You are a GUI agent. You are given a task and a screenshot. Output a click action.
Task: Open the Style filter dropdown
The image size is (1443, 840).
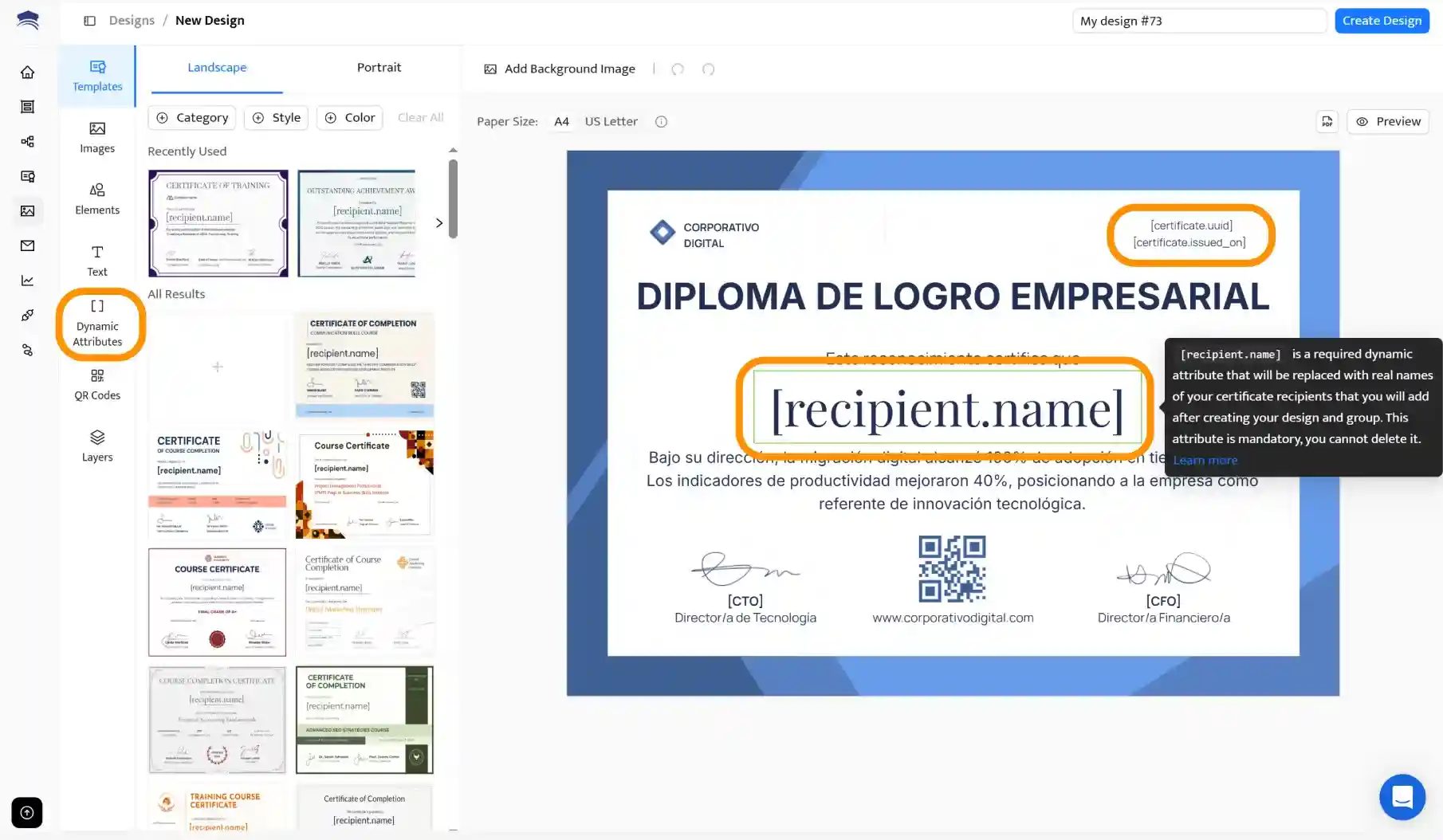276,117
